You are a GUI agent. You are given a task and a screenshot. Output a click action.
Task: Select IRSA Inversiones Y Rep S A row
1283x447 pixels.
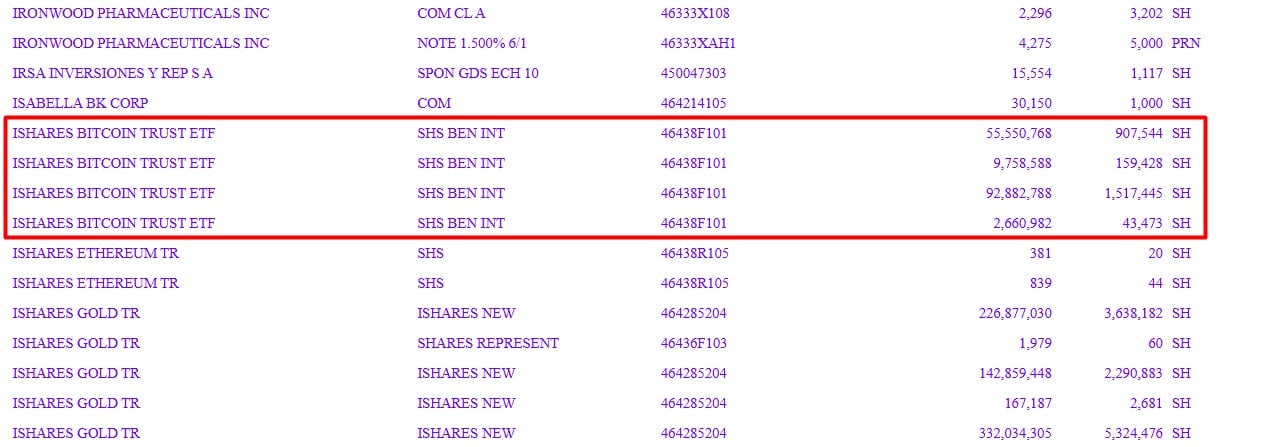pos(606,73)
